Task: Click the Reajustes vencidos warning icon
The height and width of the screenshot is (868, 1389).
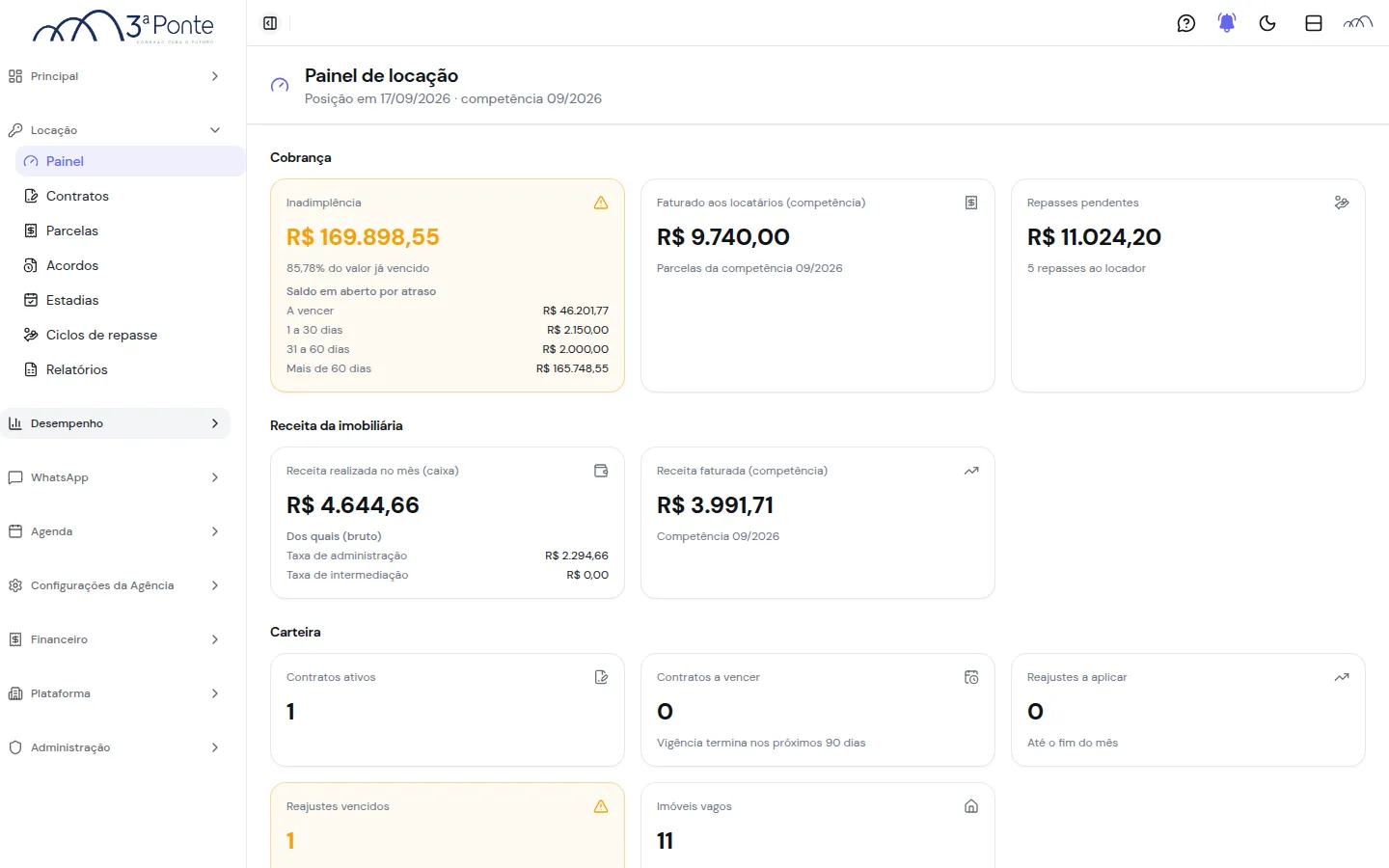Action: pyautogui.click(x=601, y=806)
